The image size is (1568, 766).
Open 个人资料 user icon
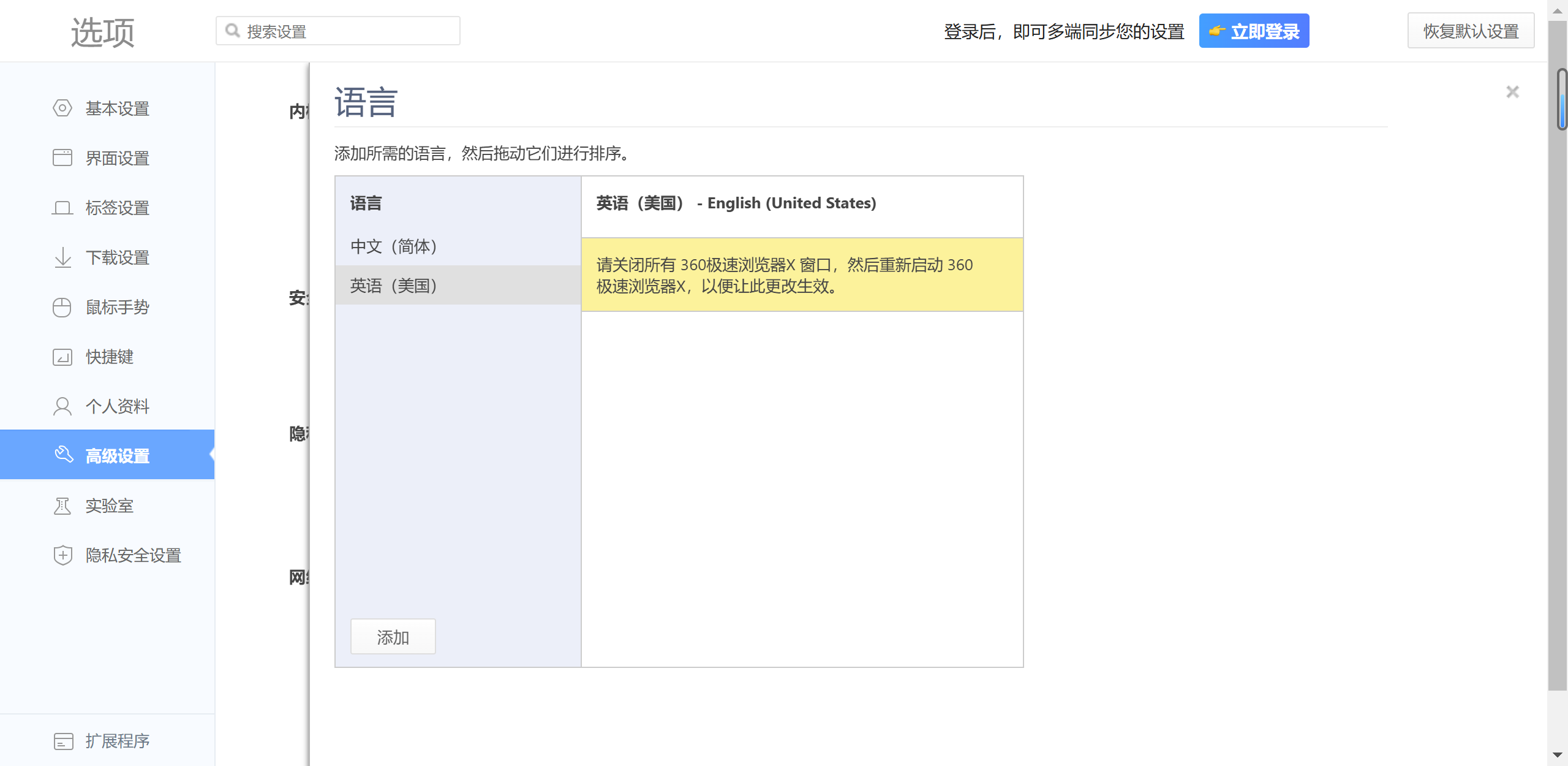point(62,406)
